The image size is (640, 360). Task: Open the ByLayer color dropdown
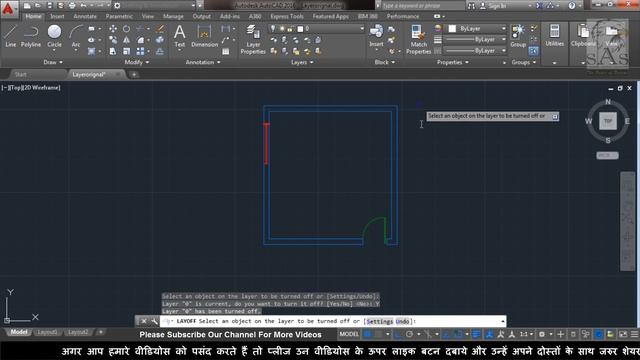pyautogui.click(x=504, y=29)
